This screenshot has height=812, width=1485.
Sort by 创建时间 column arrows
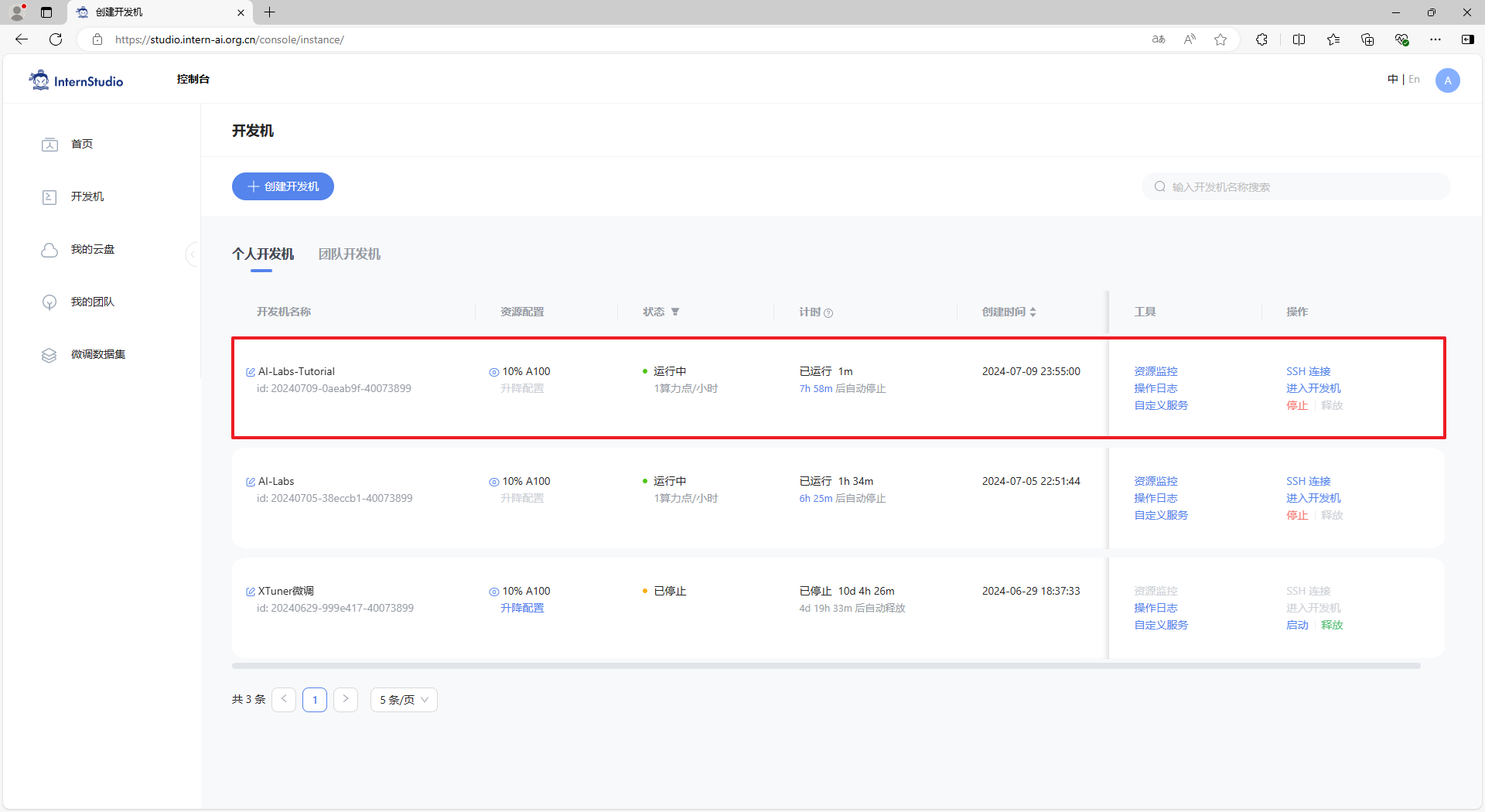[1033, 312]
